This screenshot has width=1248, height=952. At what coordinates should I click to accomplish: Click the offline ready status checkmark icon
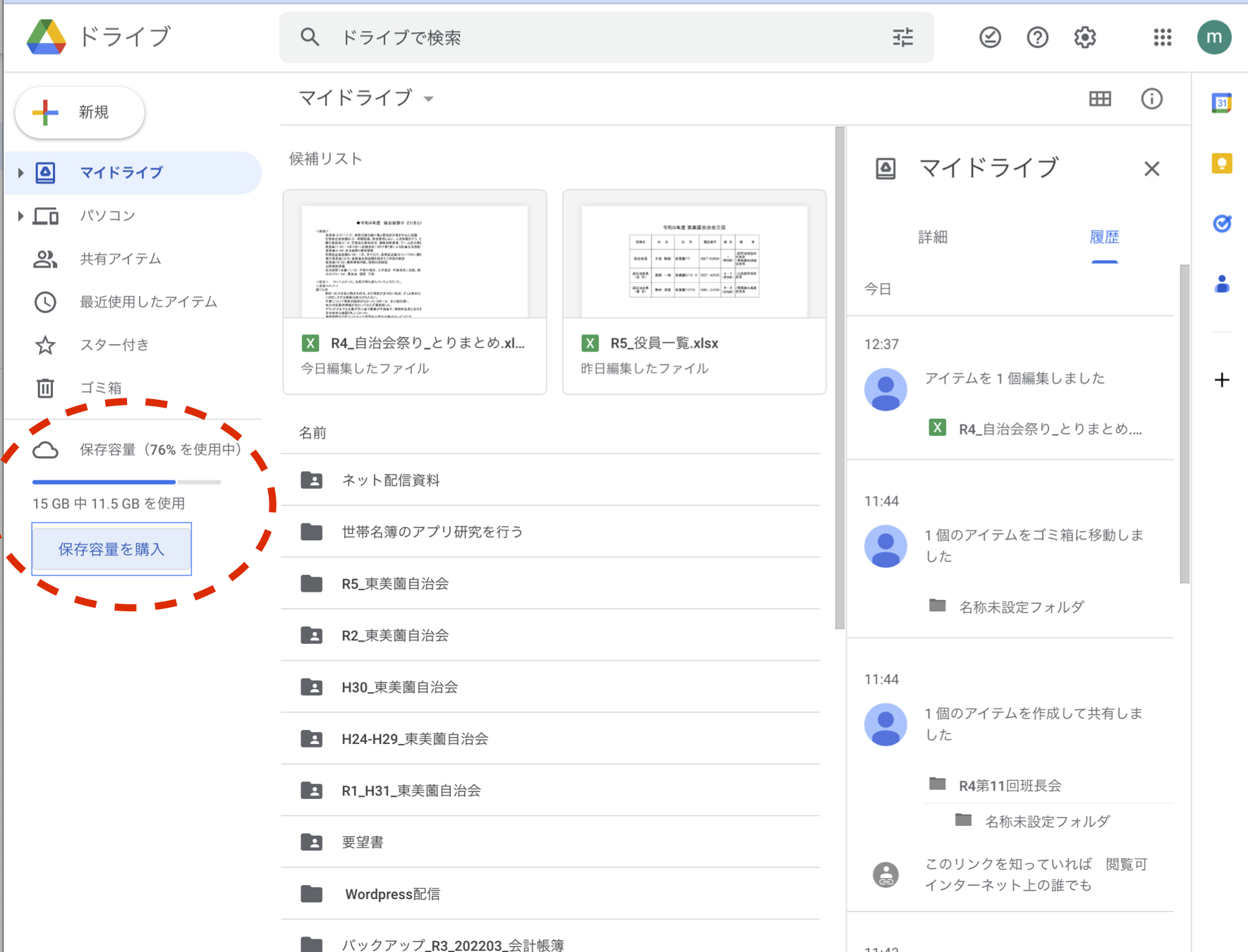point(990,37)
